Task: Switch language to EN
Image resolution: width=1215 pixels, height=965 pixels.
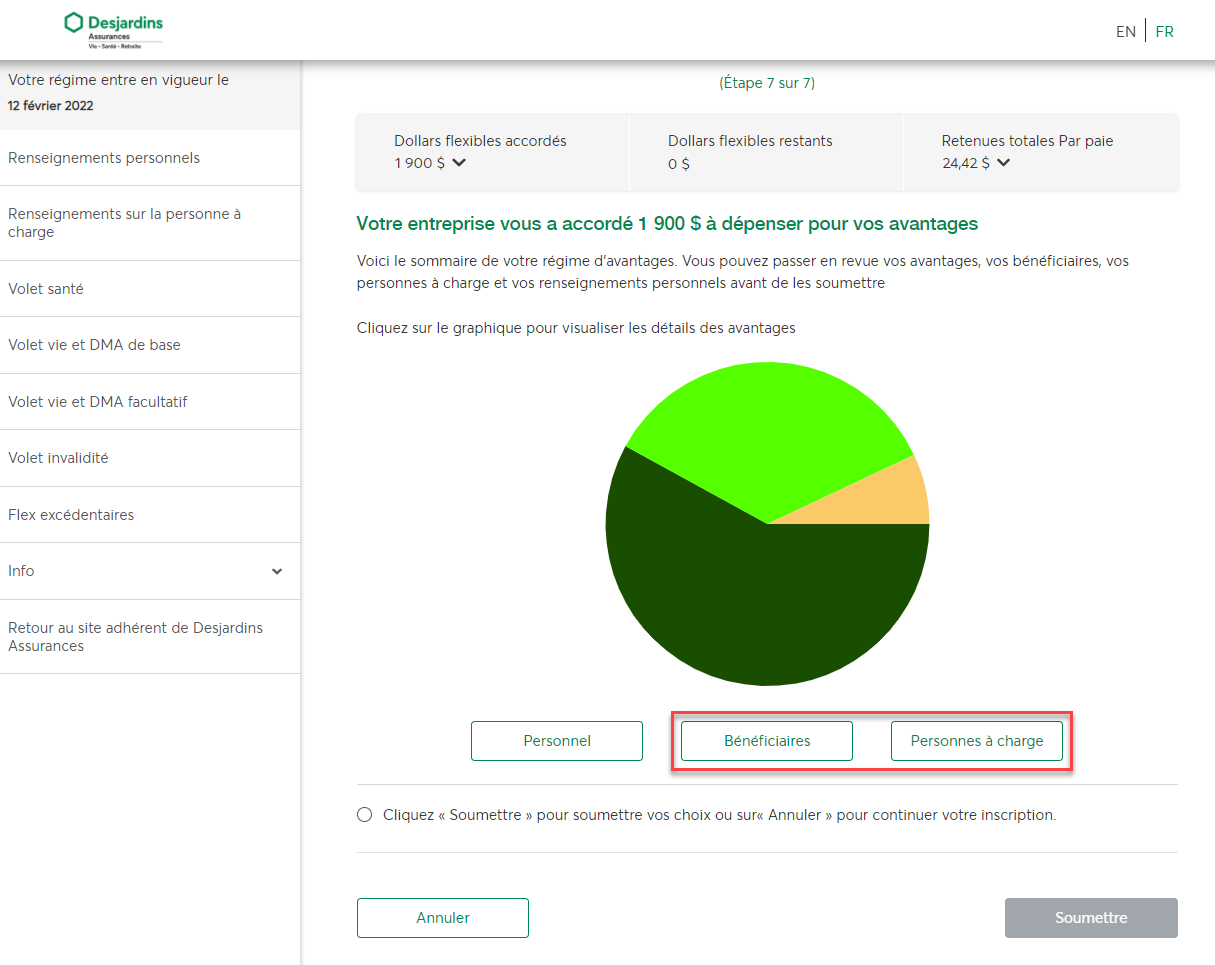Action: [x=1126, y=31]
